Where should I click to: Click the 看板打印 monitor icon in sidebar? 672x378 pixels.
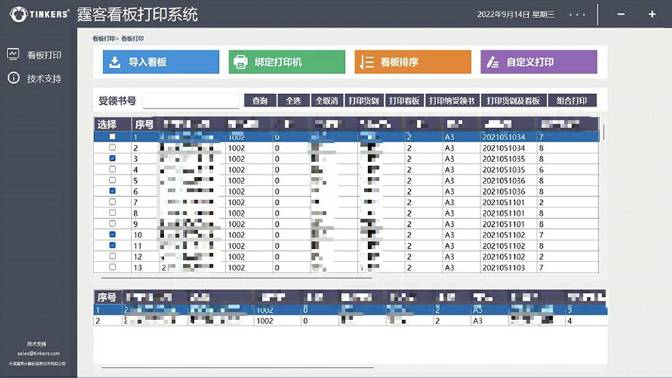click(13, 54)
